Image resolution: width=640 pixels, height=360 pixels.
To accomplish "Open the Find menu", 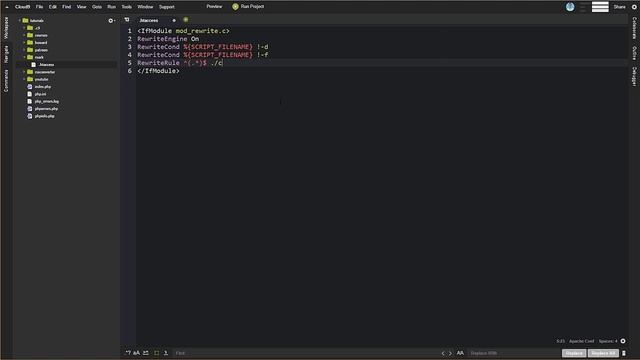I will tap(67, 7).
